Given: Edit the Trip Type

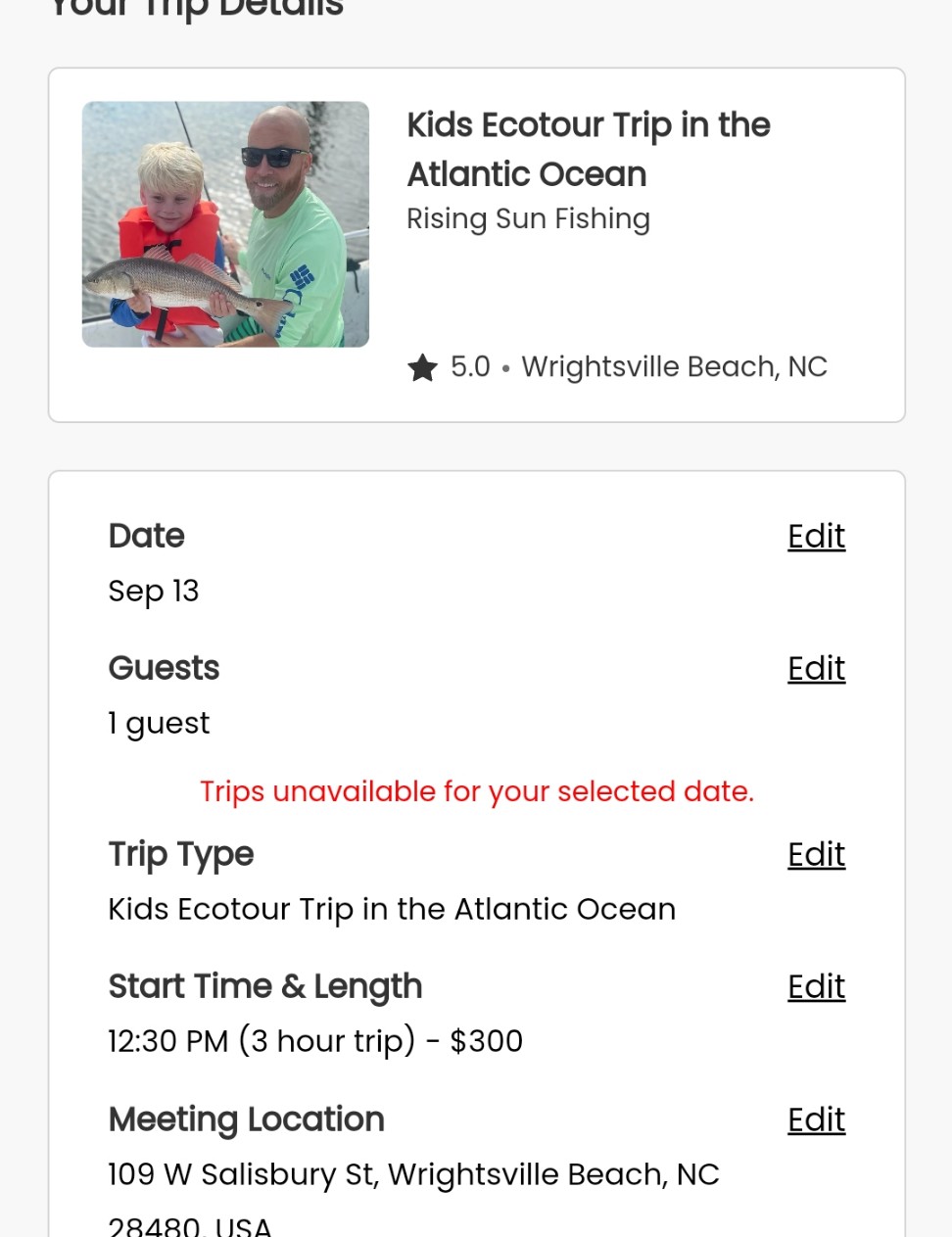Looking at the screenshot, I should pos(816,854).
